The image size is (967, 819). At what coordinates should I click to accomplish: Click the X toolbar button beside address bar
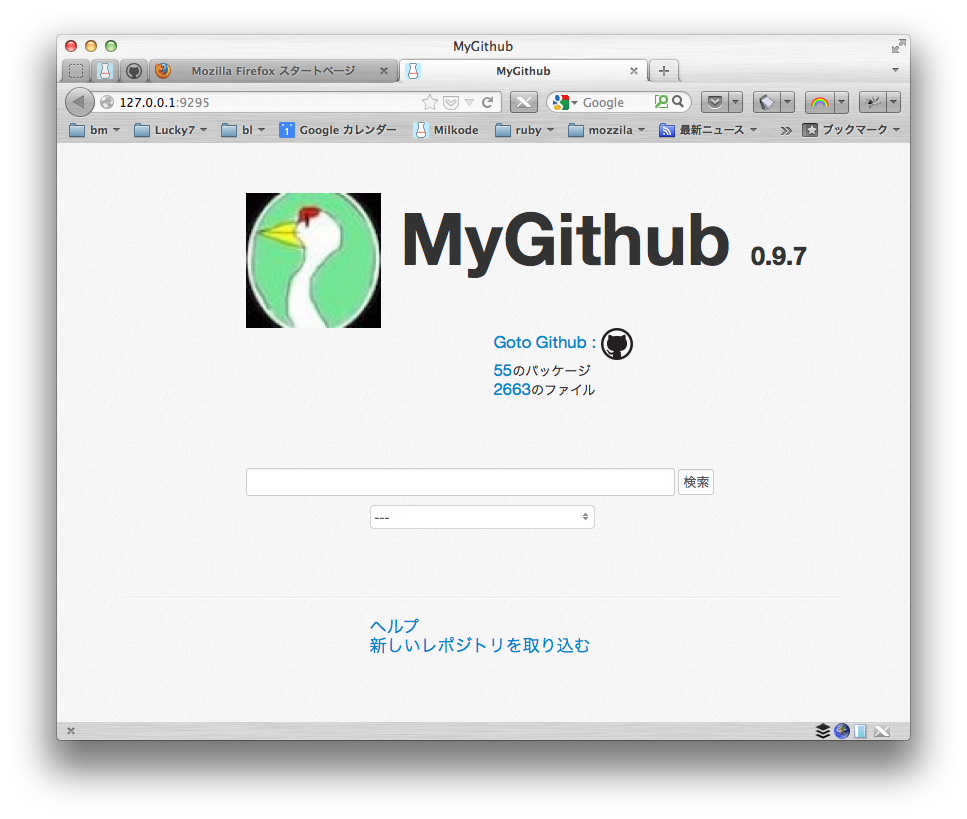pyautogui.click(x=524, y=102)
